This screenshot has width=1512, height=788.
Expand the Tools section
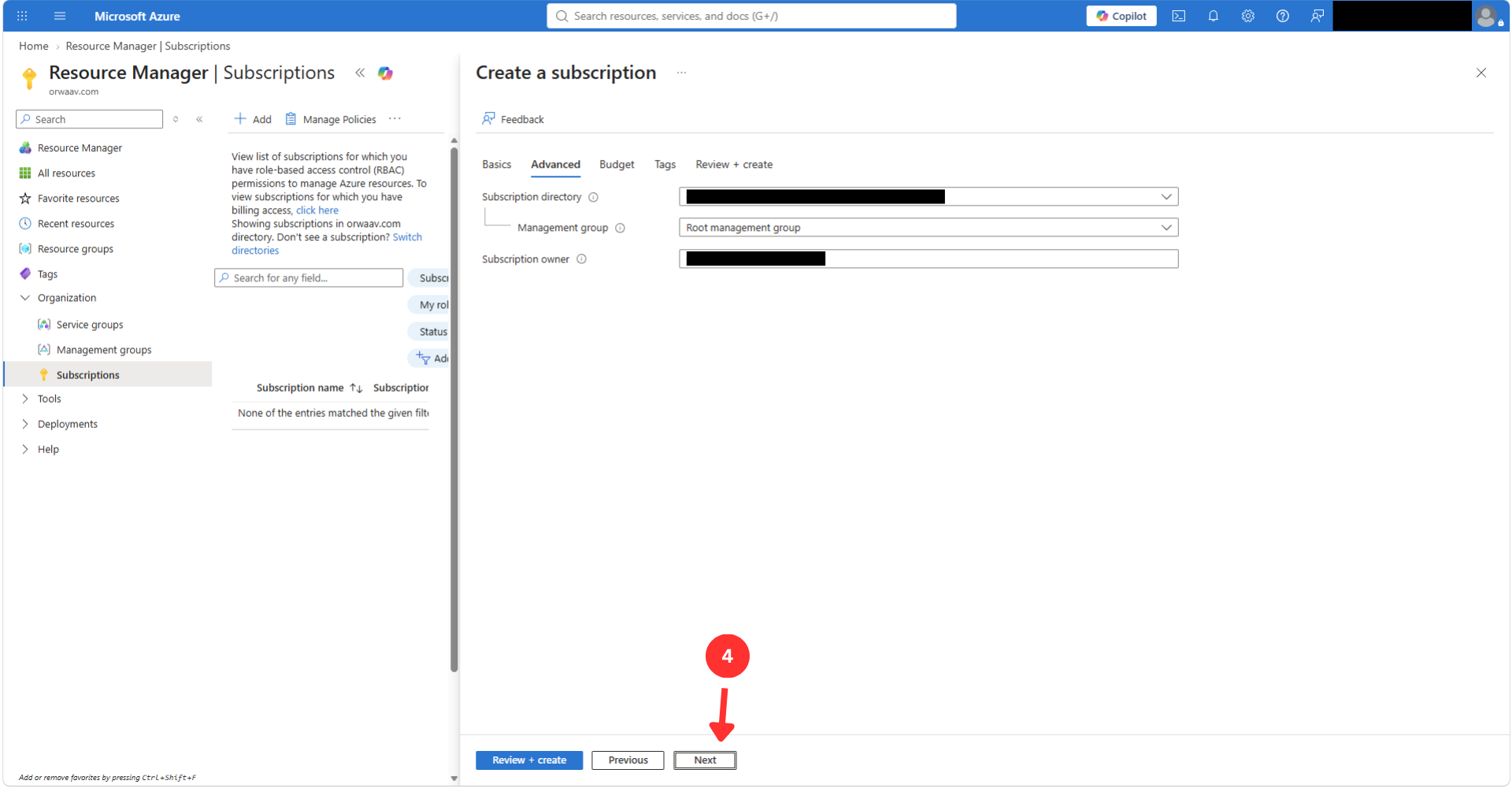(25, 399)
